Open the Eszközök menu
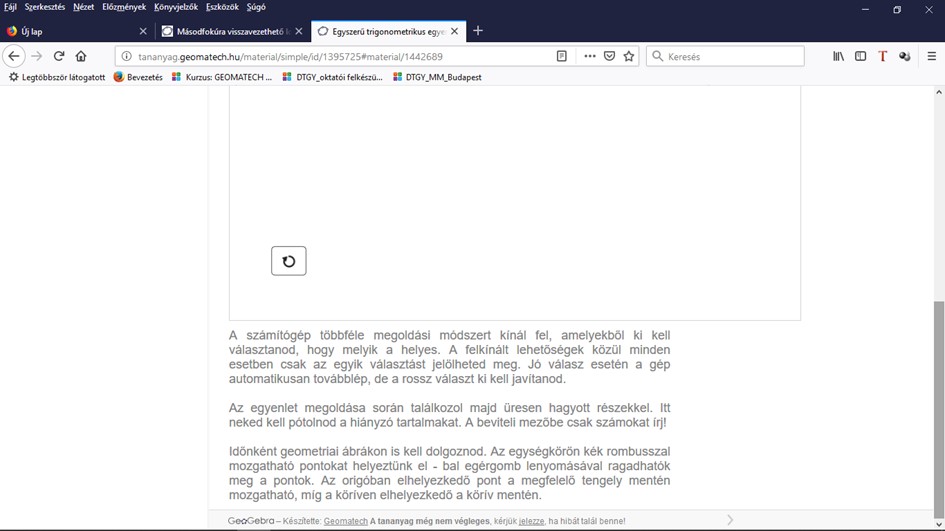Image resolution: width=945 pixels, height=531 pixels. click(x=222, y=7)
